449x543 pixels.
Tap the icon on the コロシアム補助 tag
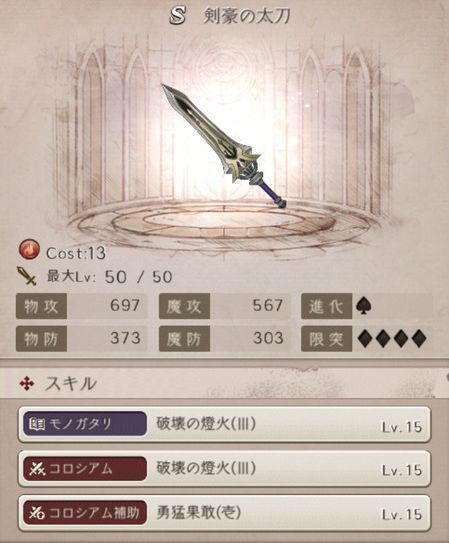(x=37, y=513)
